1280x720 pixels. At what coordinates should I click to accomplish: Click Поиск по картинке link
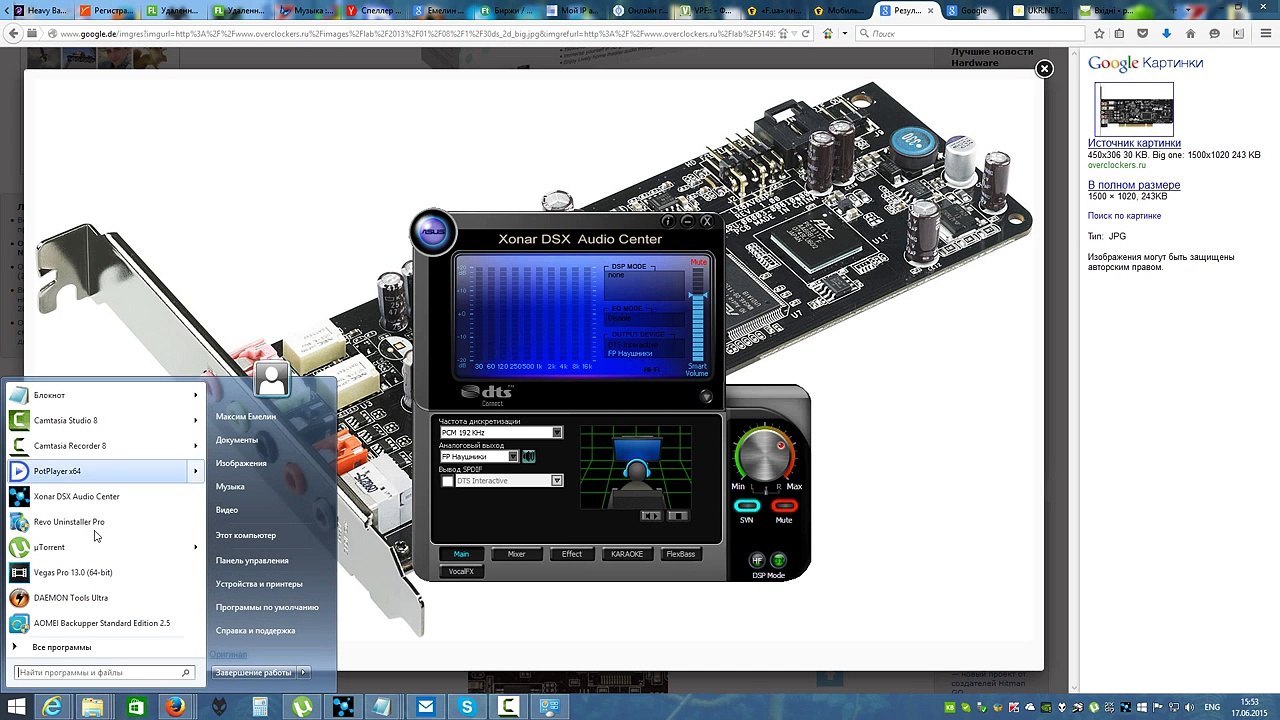pos(1124,216)
